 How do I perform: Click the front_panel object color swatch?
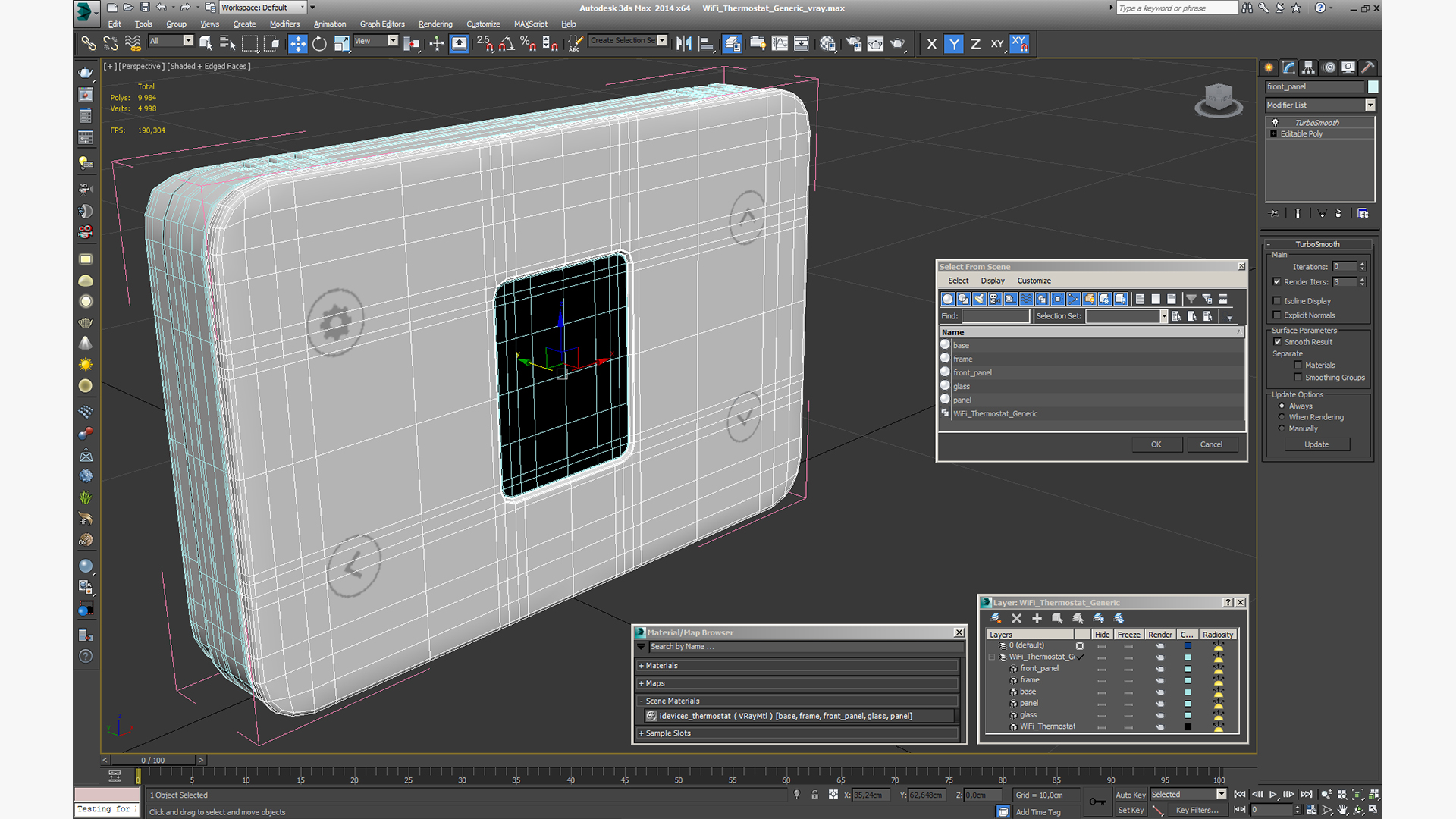click(x=1373, y=87)
